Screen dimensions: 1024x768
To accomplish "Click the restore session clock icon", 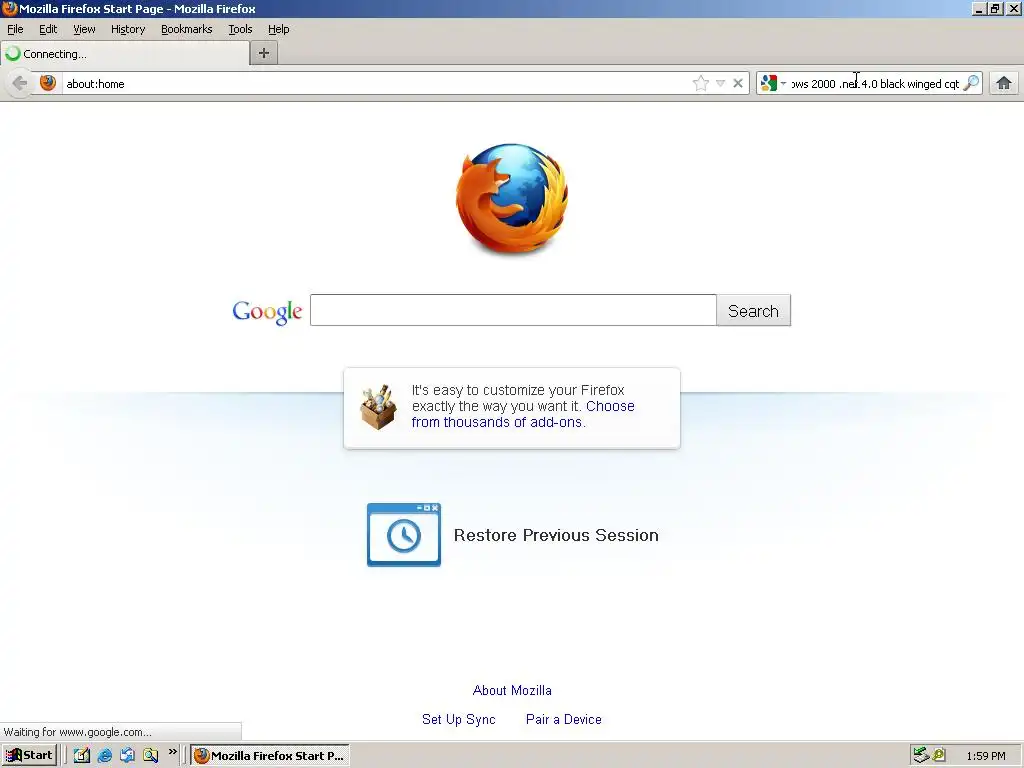I will tap(404, 536).
